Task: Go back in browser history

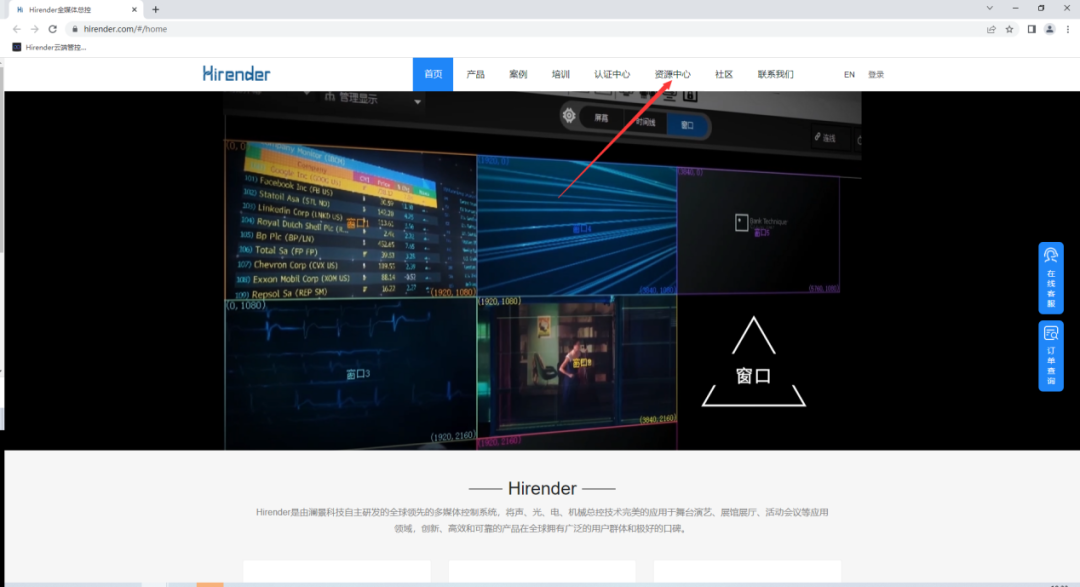Action: click(x=17, y=29)
